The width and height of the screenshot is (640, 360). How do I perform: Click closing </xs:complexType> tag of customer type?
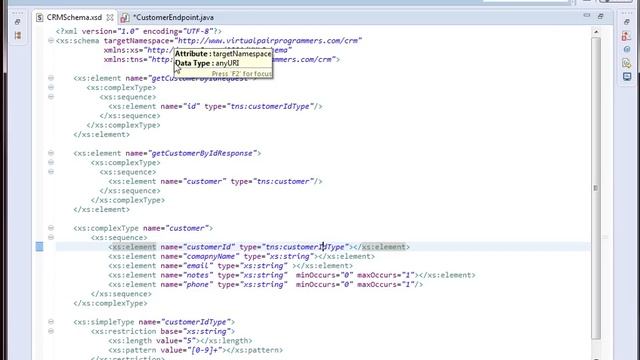[111, 303]
